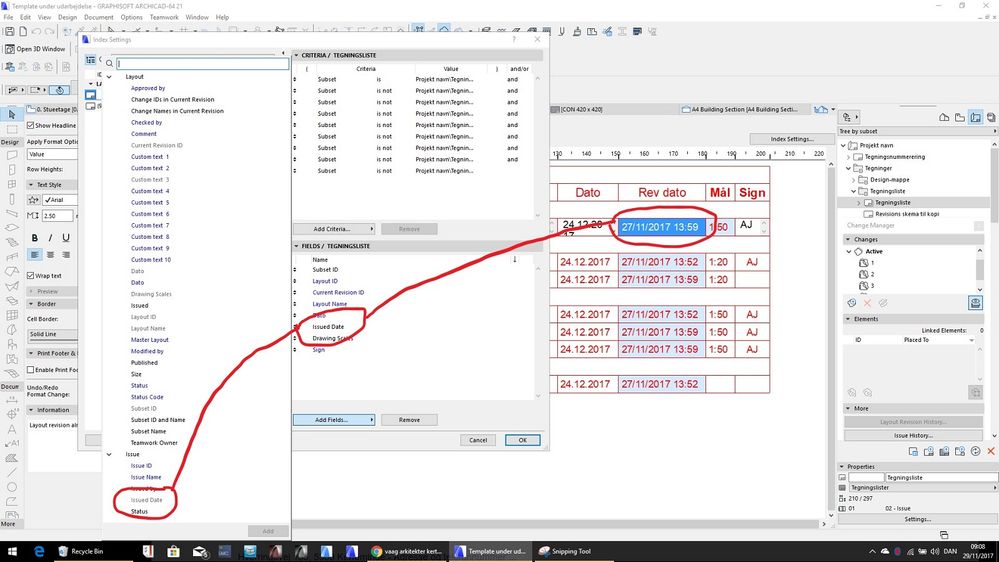The height and width of the screenshot is (562, 999).
Task: Select the Arrow tool in toolbox
Action: (11, 114)
